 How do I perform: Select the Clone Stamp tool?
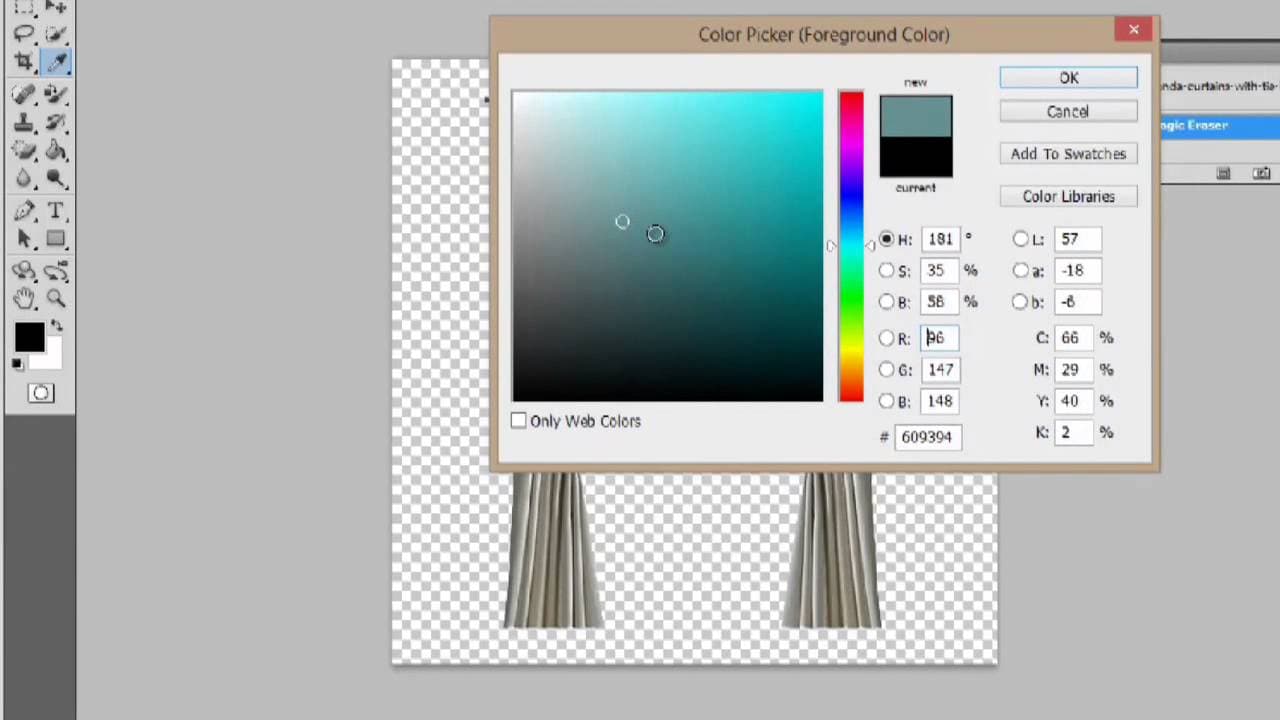pyautogui.click(x=24, y=123)
